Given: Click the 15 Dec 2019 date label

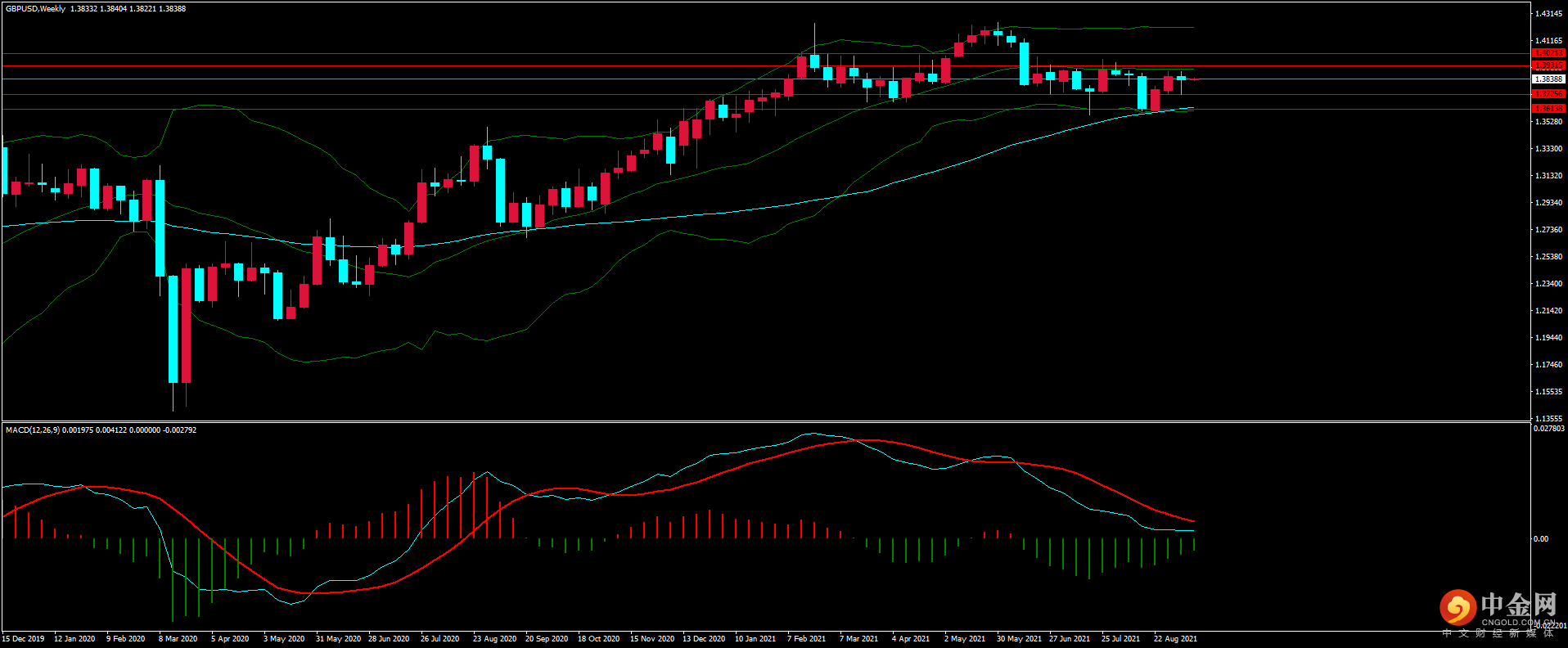Looking at the screenshot, I should tap(23, 639).
